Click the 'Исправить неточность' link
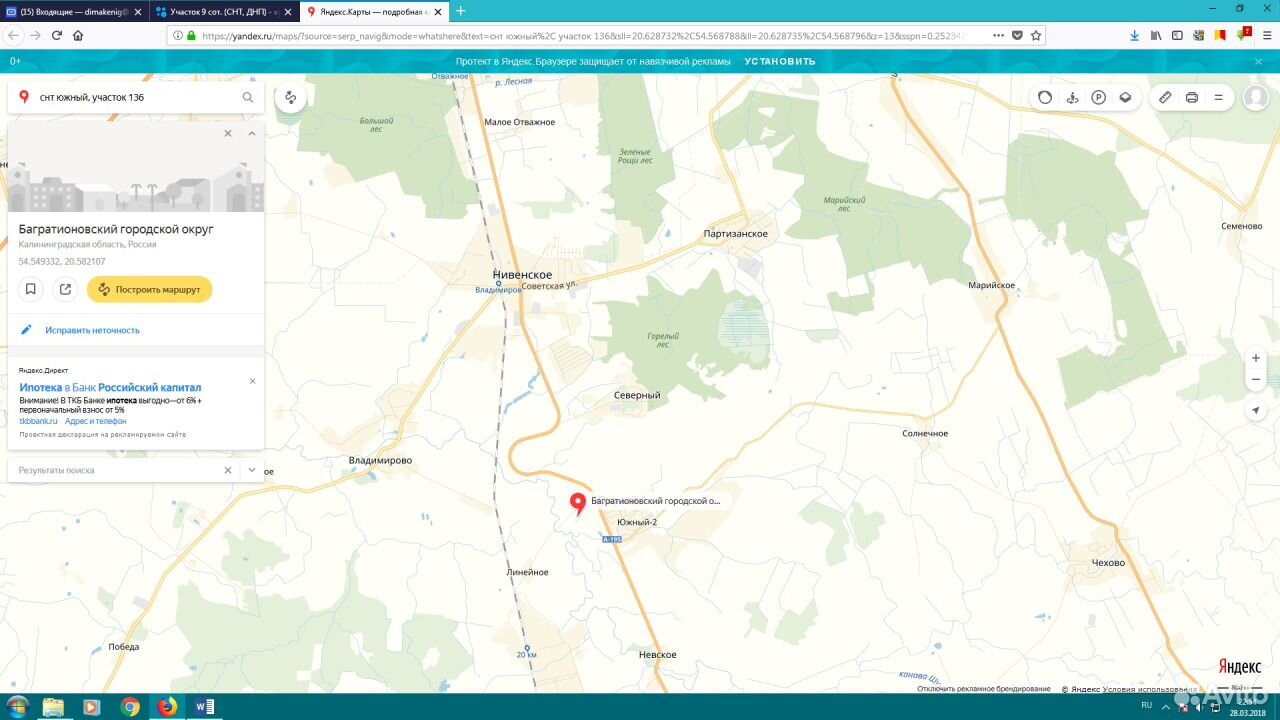The width and height of the screenshot is (1280, 720). [92, 330]
